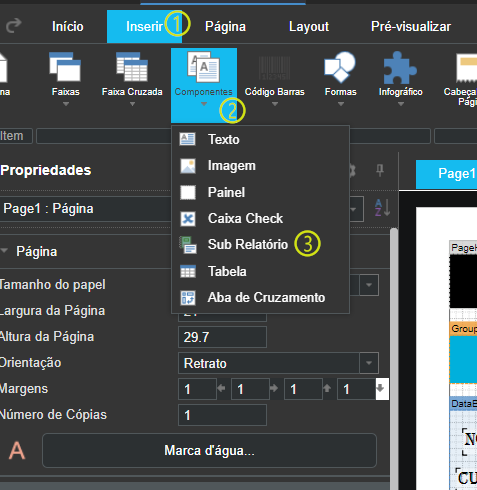Click the Marca d'água button
This screenshot has height=490, width=477.
tap(209, 450)
